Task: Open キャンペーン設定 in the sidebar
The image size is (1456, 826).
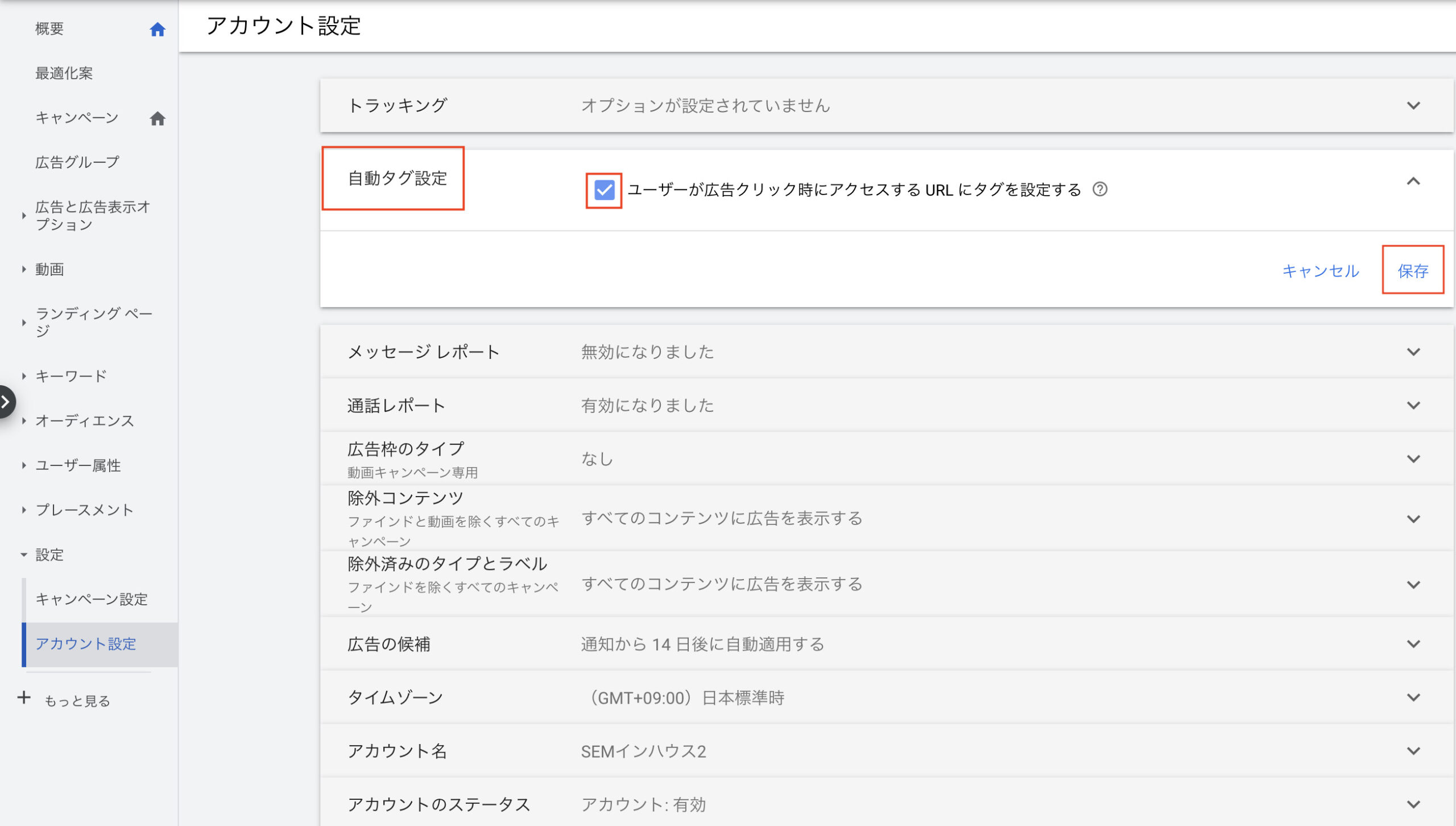Action: [x=92, y=599]
